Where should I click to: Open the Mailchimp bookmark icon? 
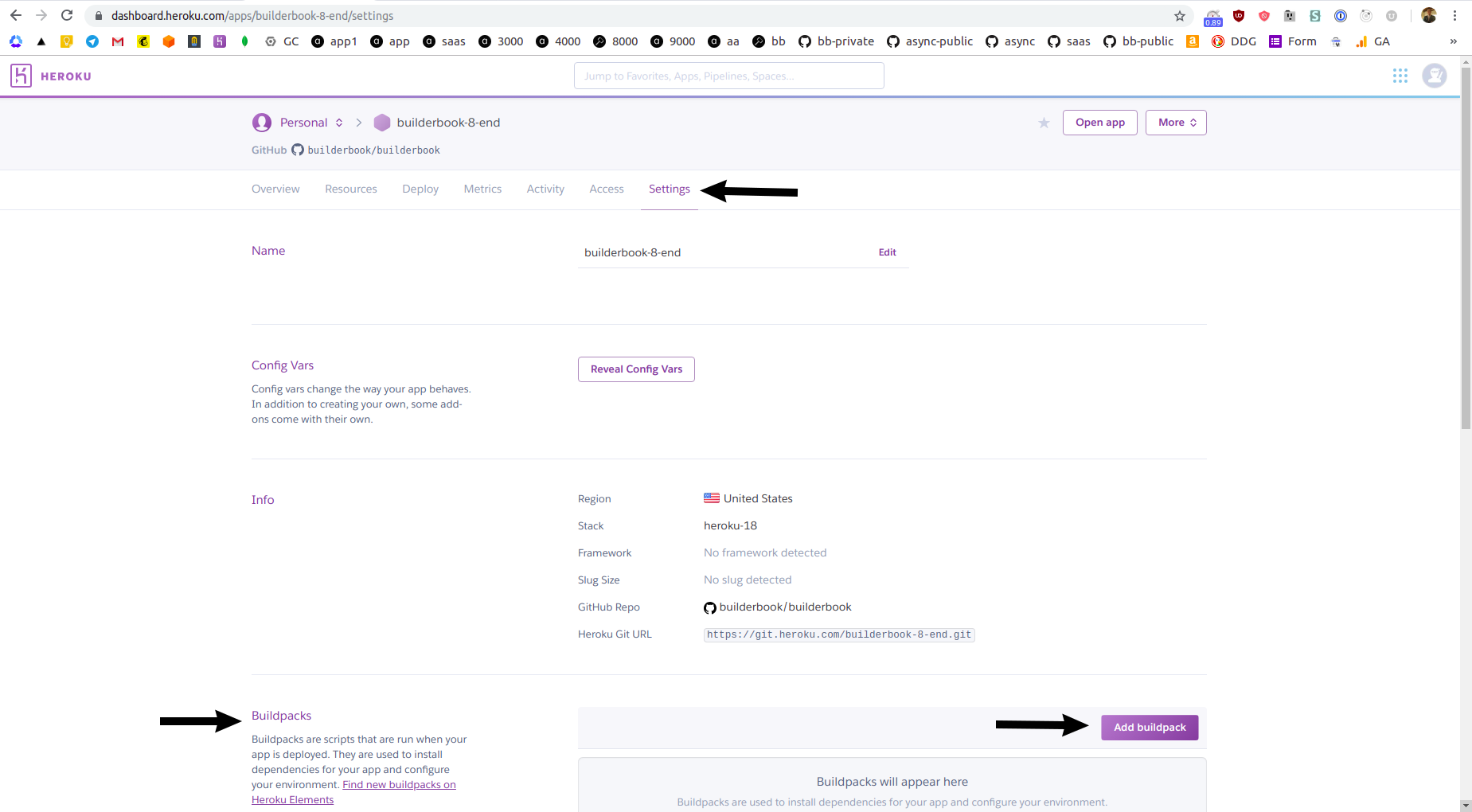pos(143,41)
